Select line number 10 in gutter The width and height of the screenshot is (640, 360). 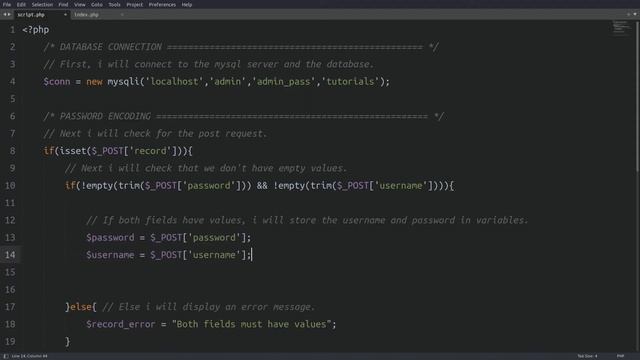[x=10, y=186]
